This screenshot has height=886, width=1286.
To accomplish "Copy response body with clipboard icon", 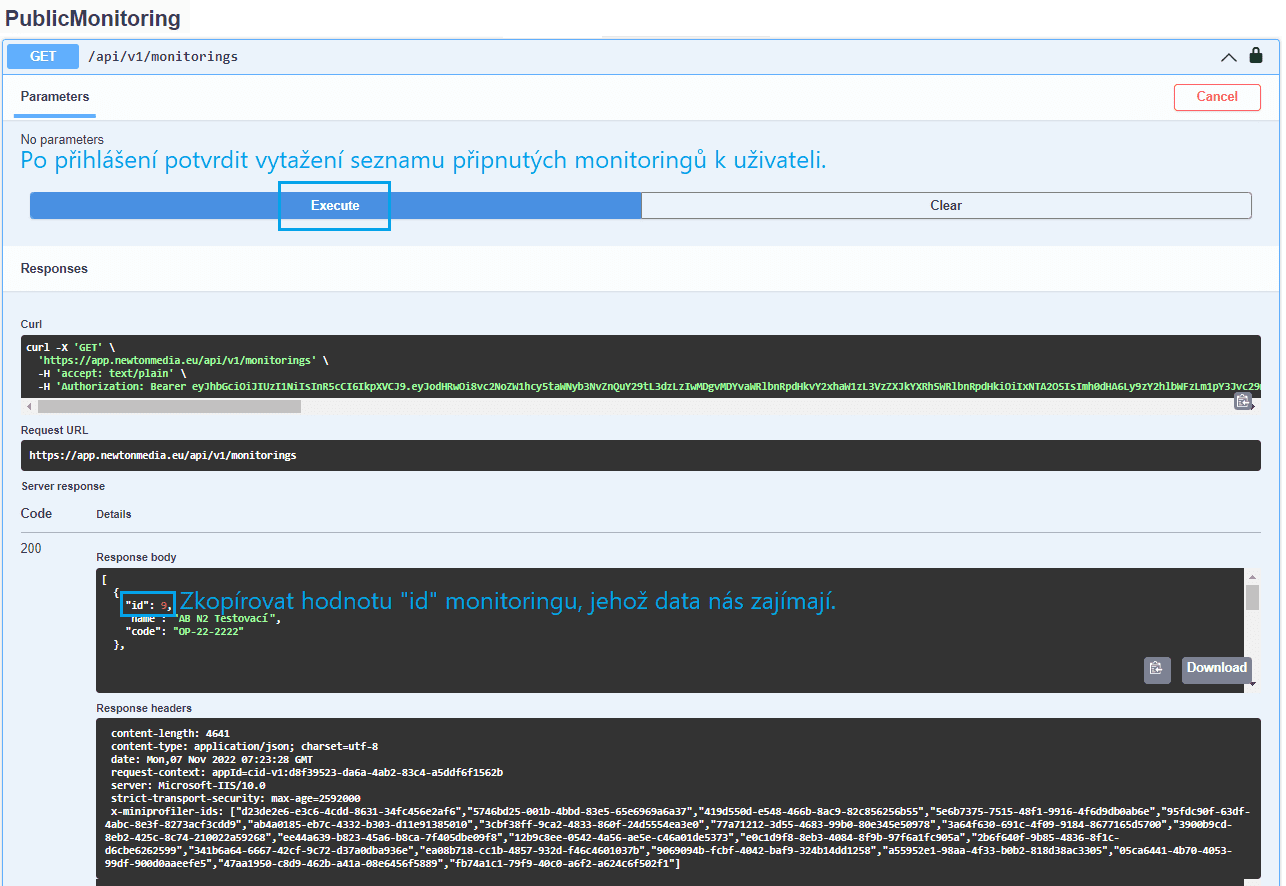I will [x=1157, y=669].
